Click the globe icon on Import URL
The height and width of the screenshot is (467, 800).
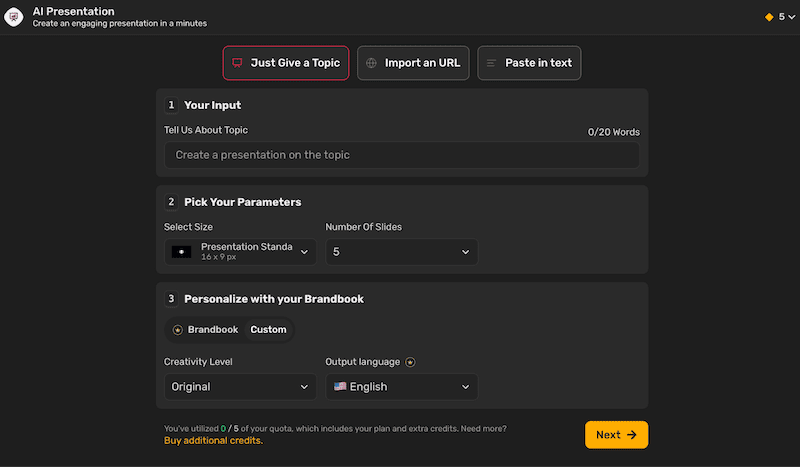point(372,63)
